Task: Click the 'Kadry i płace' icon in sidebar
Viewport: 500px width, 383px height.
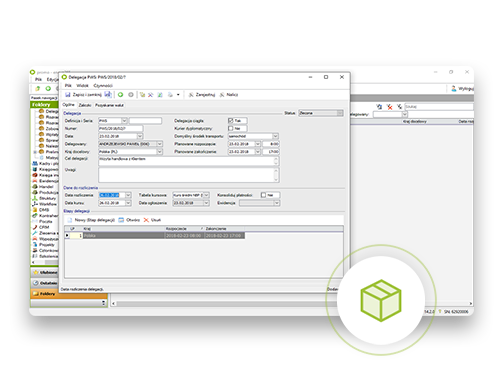Action: pos(35,164)
